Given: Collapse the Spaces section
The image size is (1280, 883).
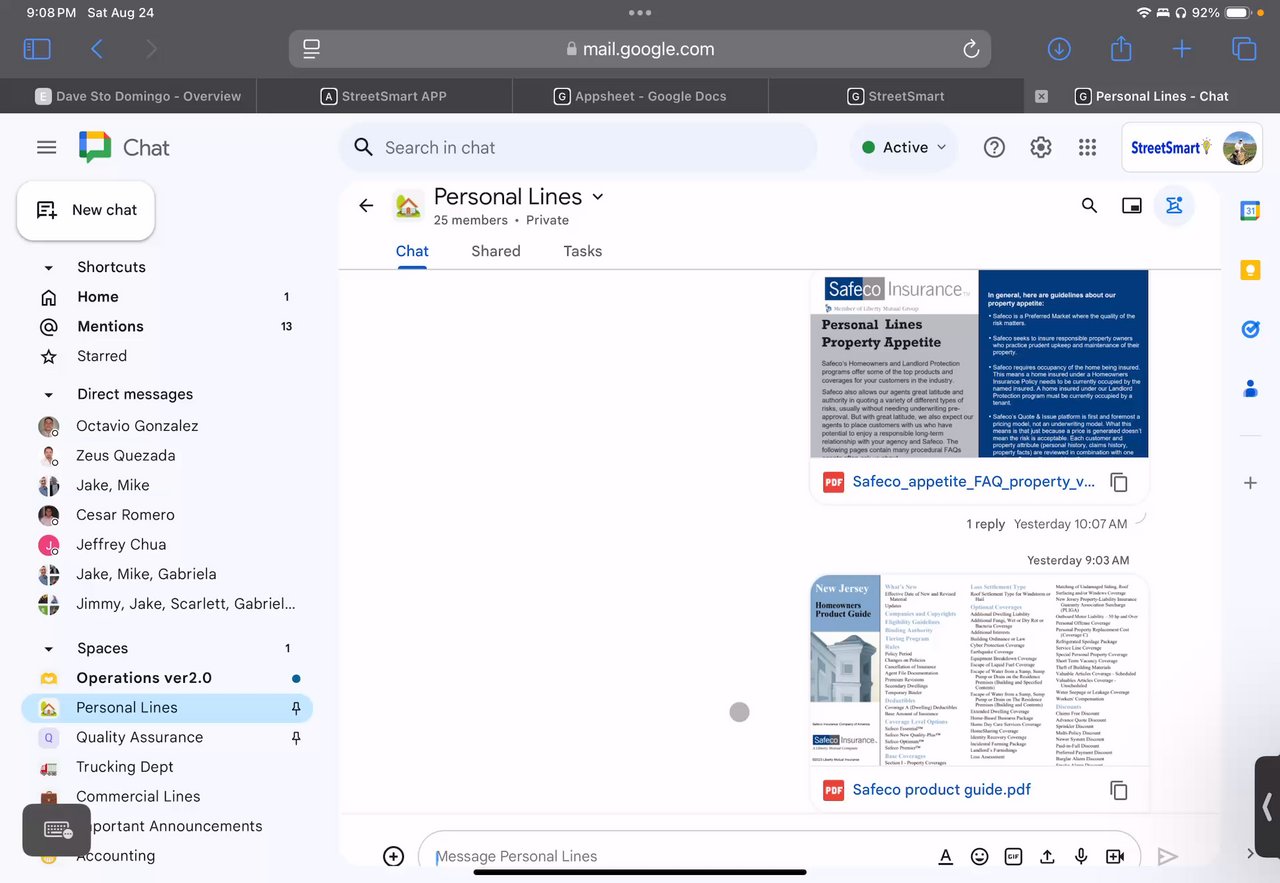Looking at the screenshot, I should 48,649.
